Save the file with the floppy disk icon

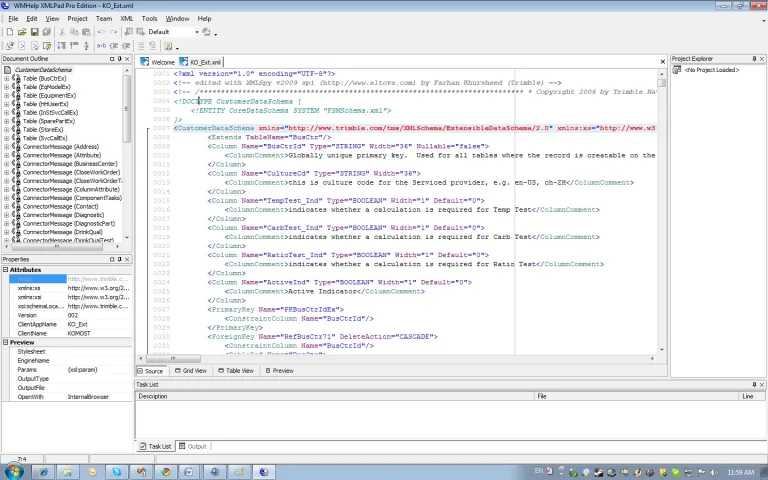point(34,32)
